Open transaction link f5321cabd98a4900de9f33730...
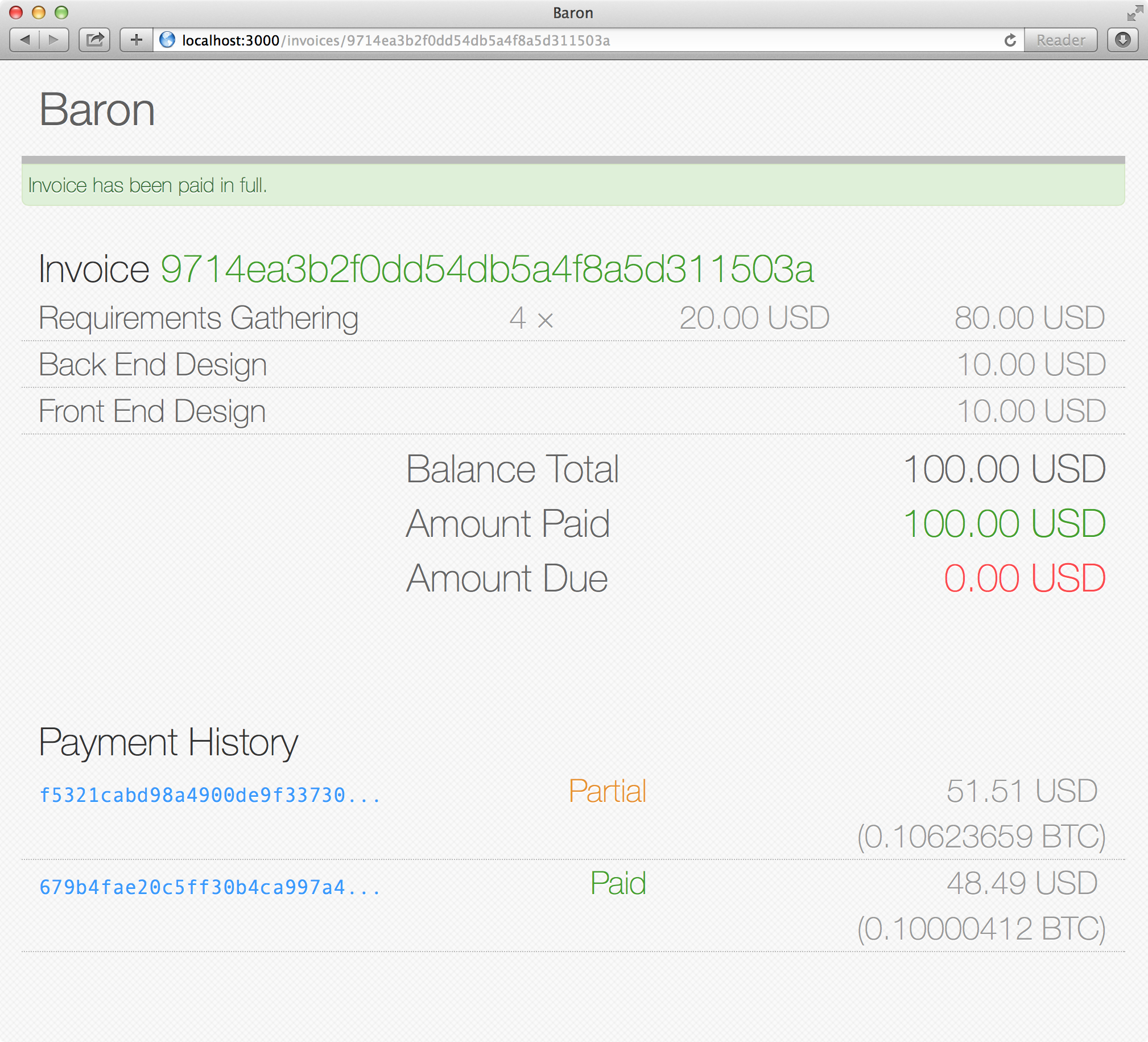The width and height of the screenshot is (1148, 1042). [x=209, y=795]
